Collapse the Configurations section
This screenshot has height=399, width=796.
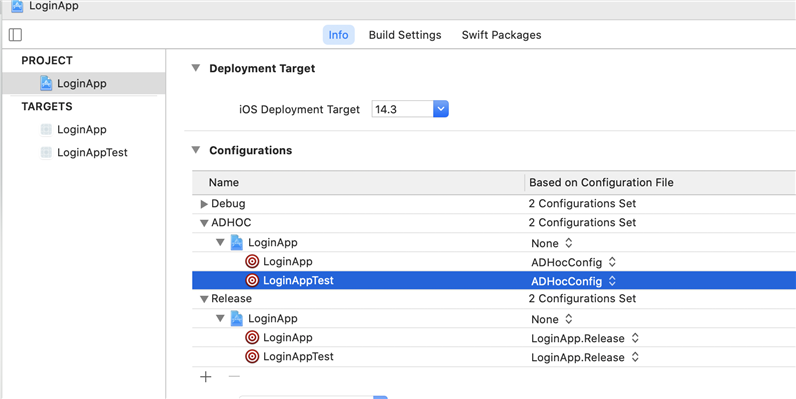pos(196,150)
